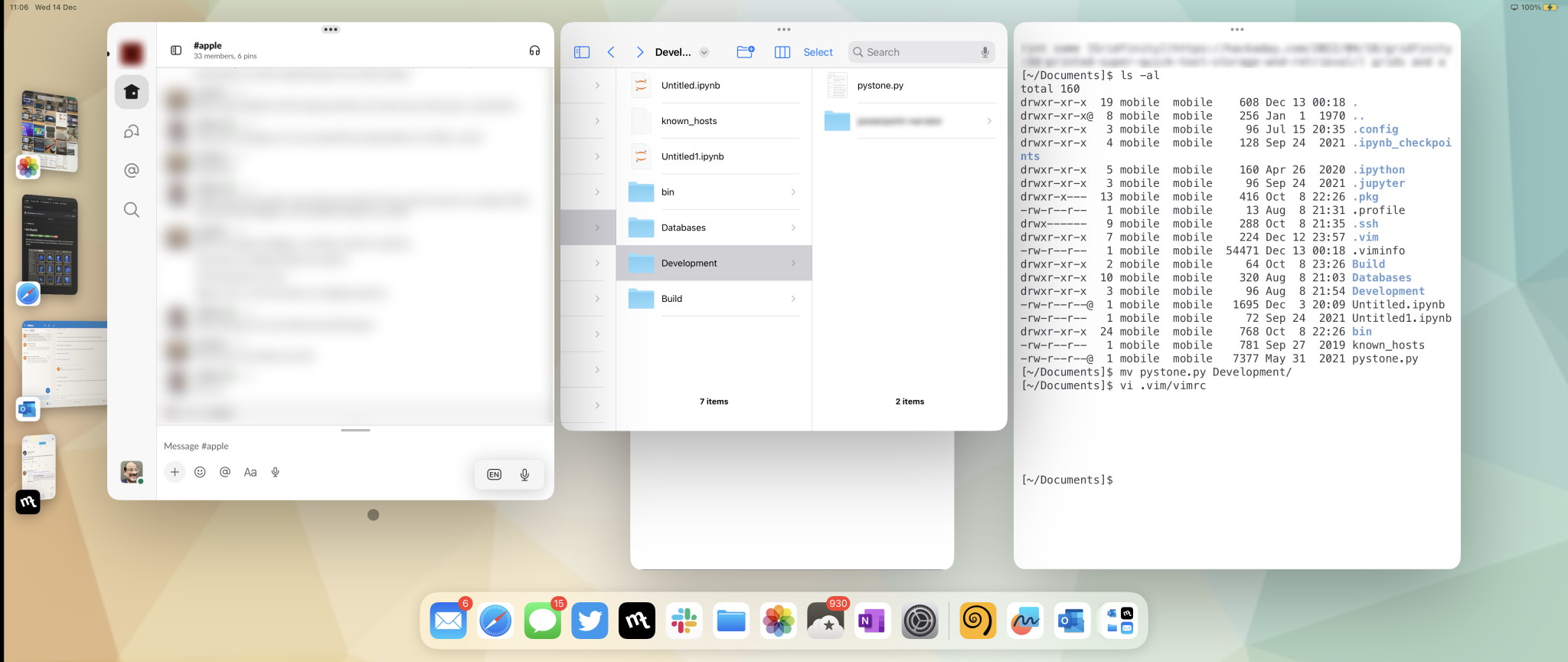Open App Library in dock
The image size is (1568, 662).
click(1119, 620)
